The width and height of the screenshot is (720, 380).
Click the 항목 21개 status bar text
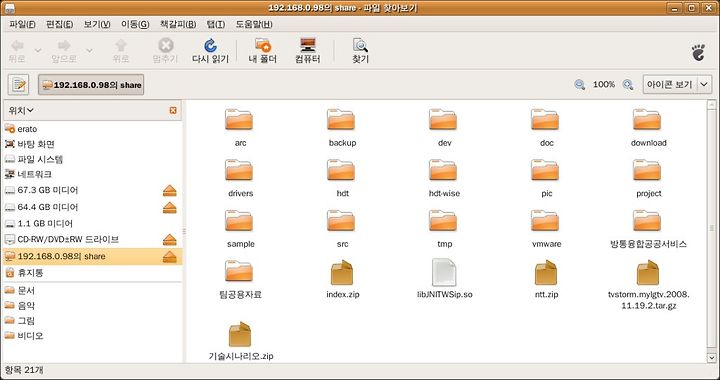coord(24,370)
